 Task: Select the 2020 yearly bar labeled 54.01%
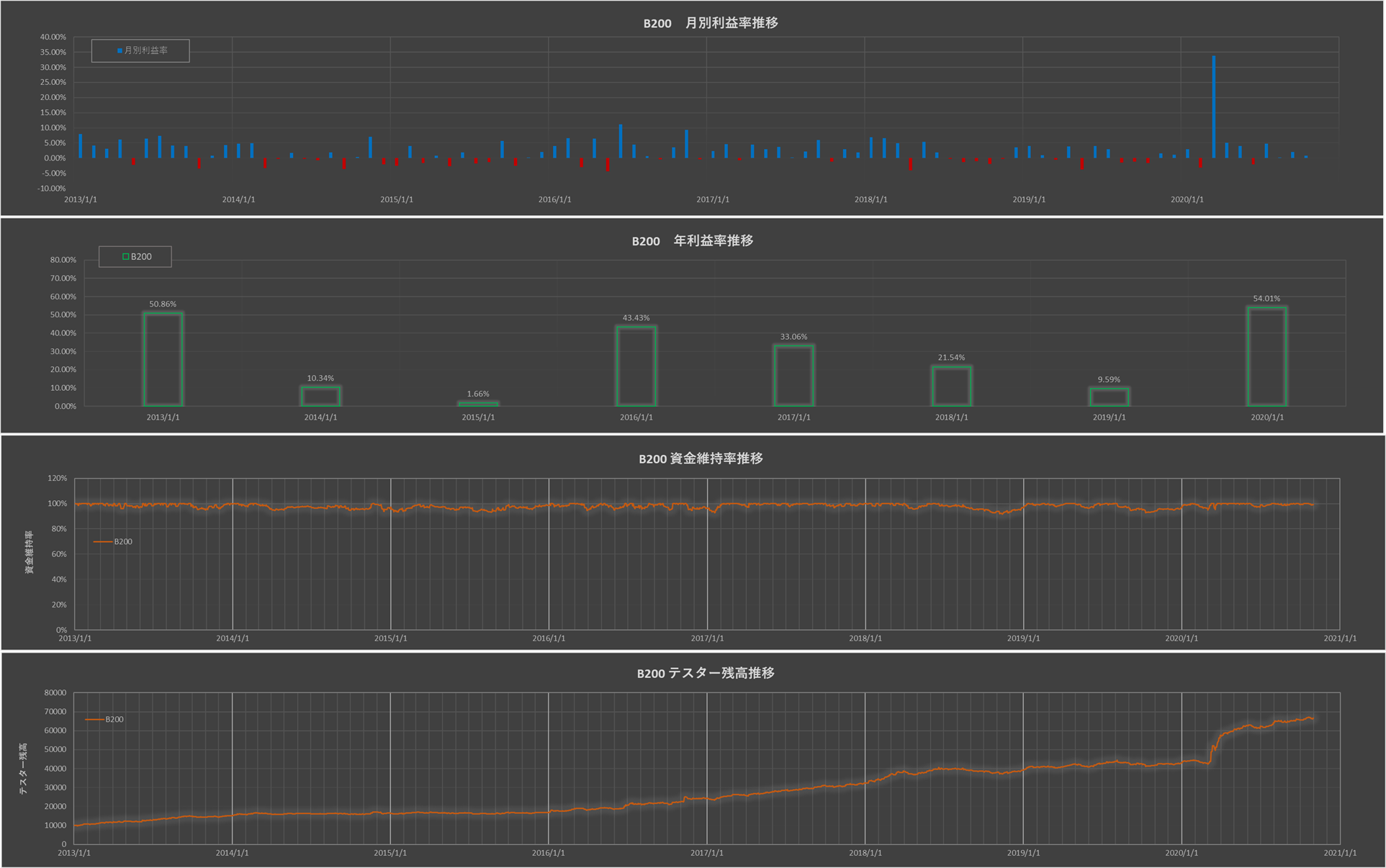pos(1266,356)
